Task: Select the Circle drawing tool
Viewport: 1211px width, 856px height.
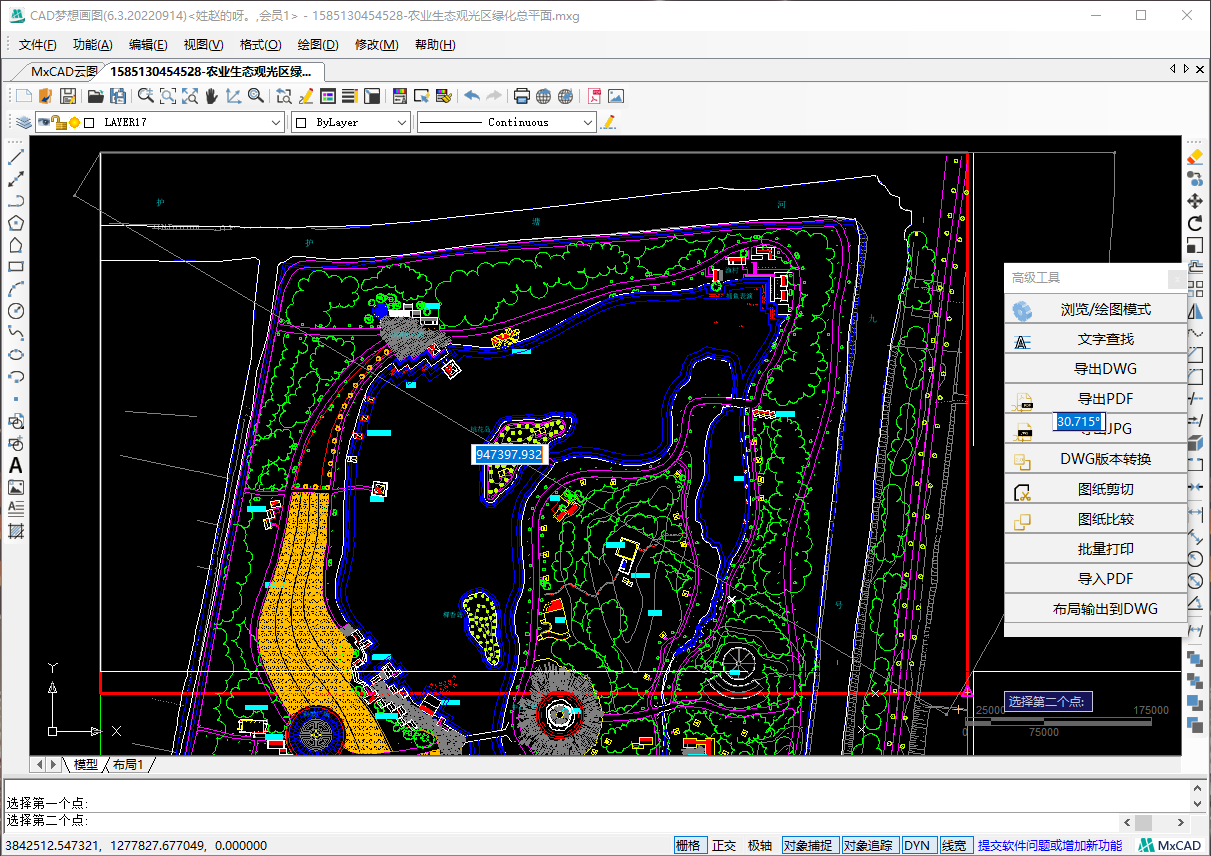Action: click(x=16, y=311)
